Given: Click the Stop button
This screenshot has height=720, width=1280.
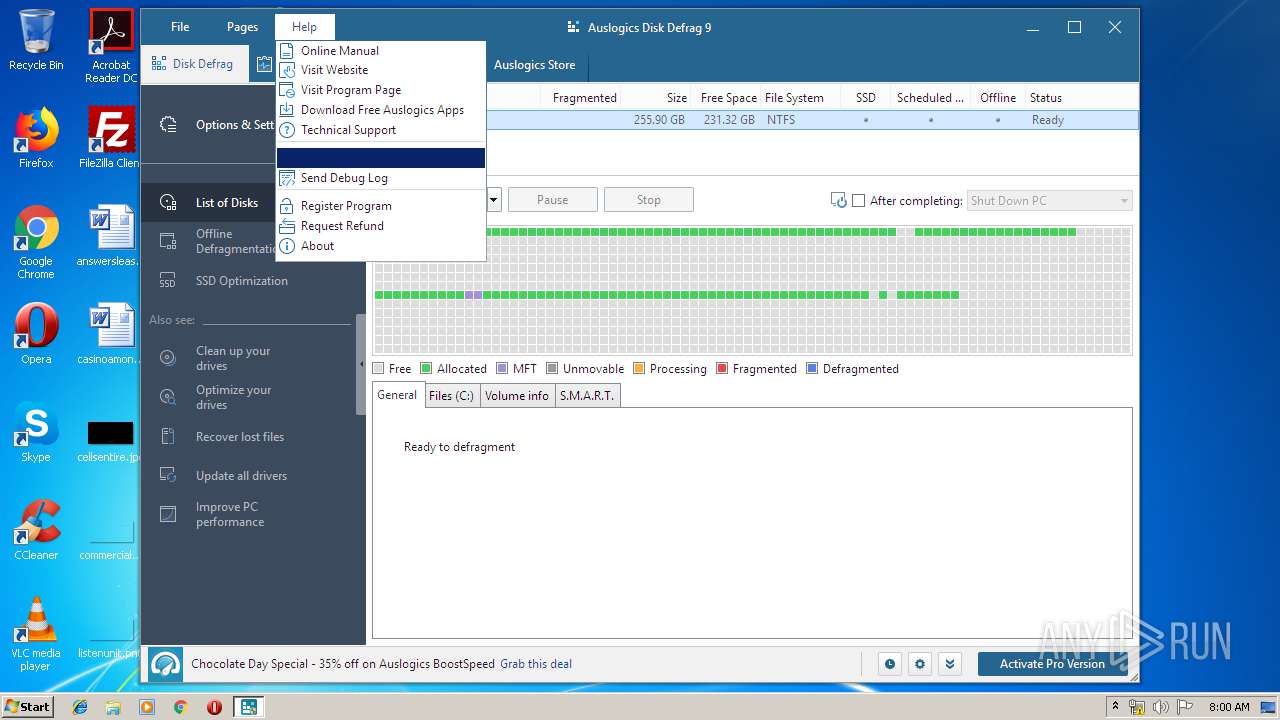Looking at the screenshot, I should (648, 200).
